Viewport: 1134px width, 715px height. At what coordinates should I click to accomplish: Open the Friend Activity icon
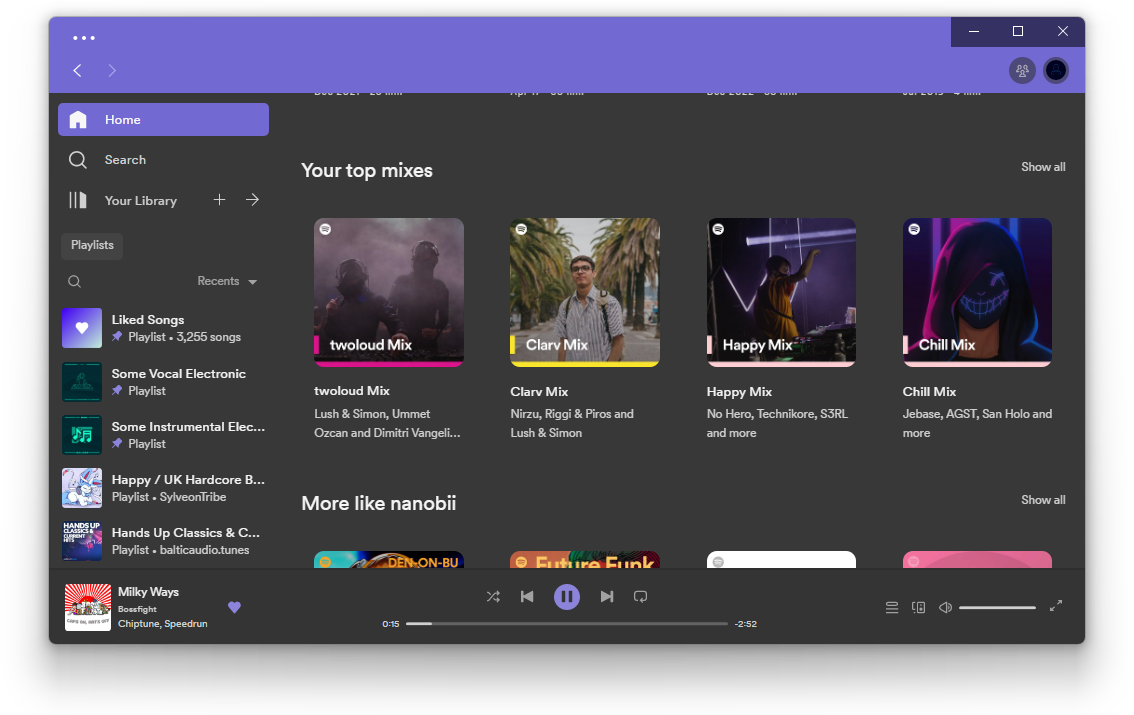(1022, 71)
